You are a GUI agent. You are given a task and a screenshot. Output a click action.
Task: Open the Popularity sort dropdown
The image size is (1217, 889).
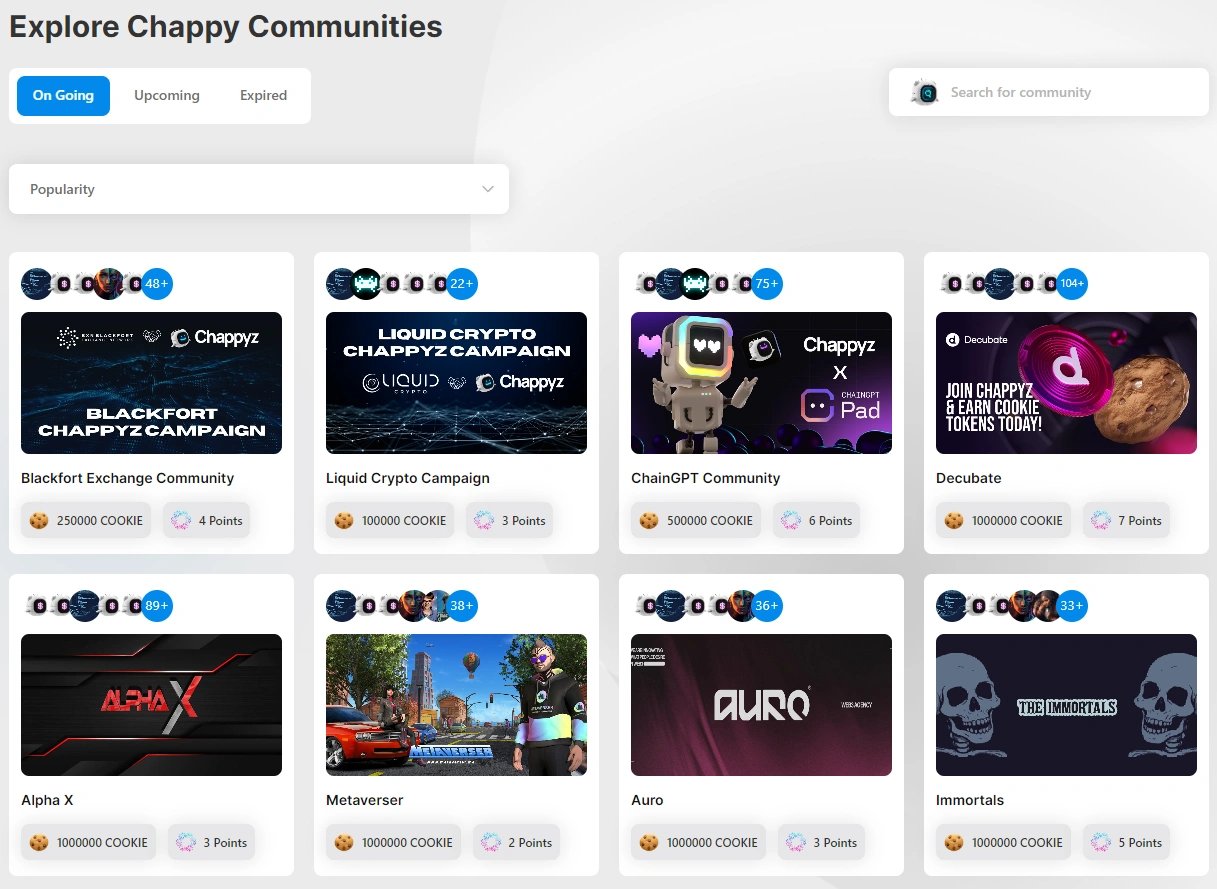coord(259,189)
